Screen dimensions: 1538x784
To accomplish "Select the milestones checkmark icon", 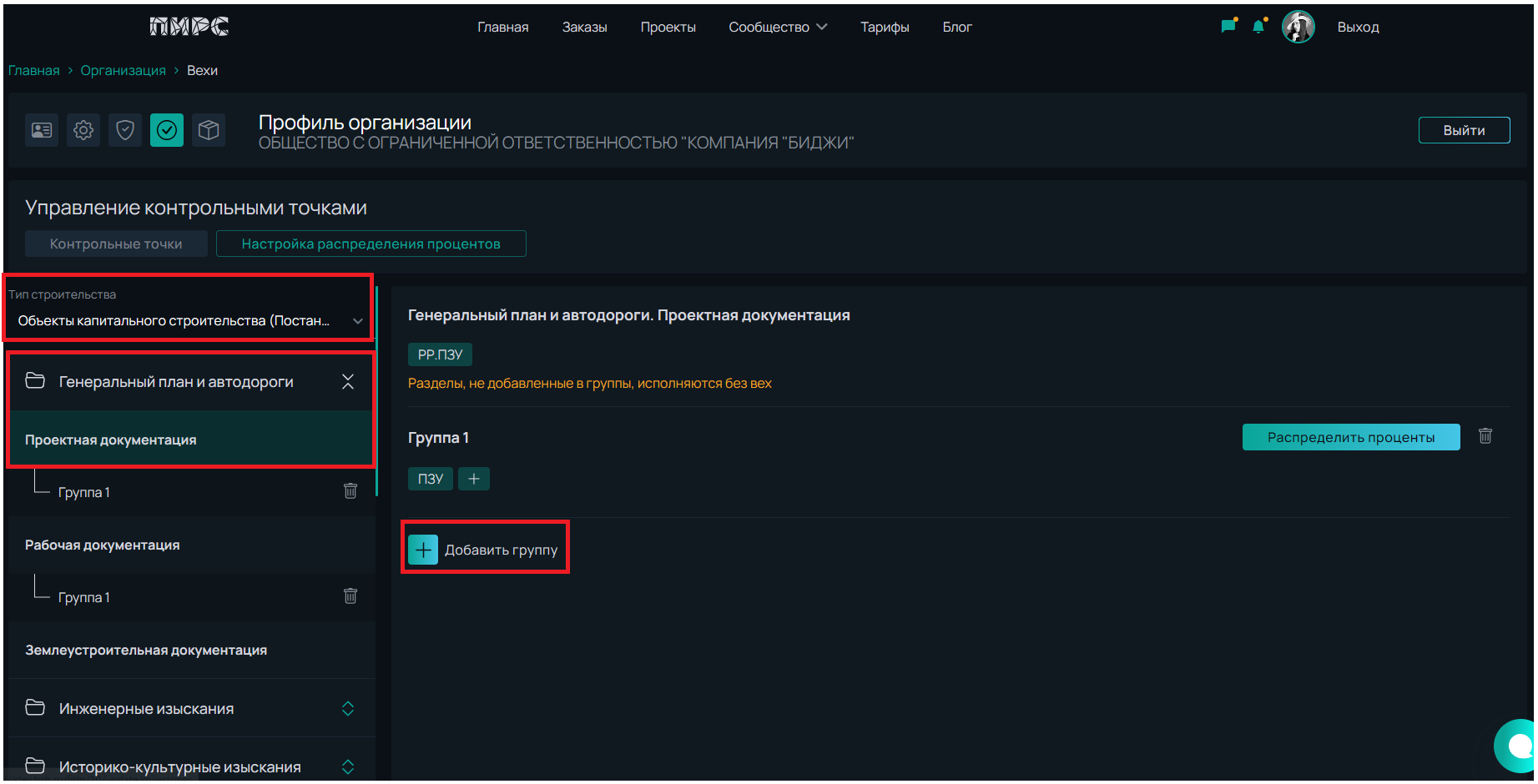I will pyautogui.click(x=167, y=130).
